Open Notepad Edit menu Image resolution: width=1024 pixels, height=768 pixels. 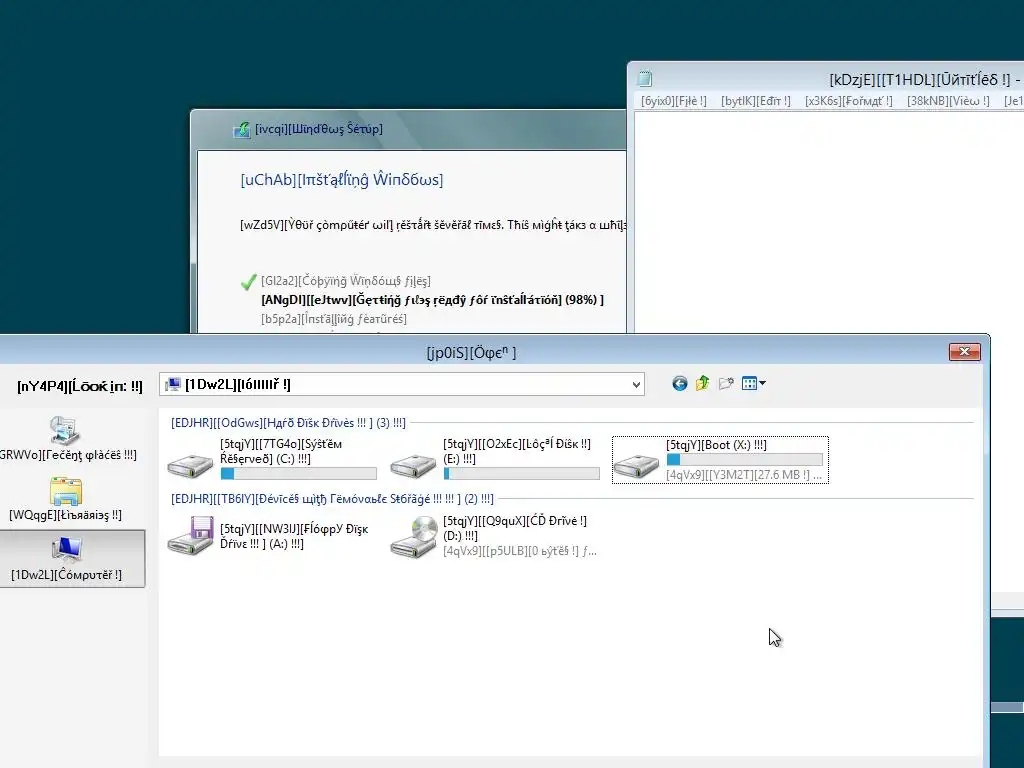[755, 101]
